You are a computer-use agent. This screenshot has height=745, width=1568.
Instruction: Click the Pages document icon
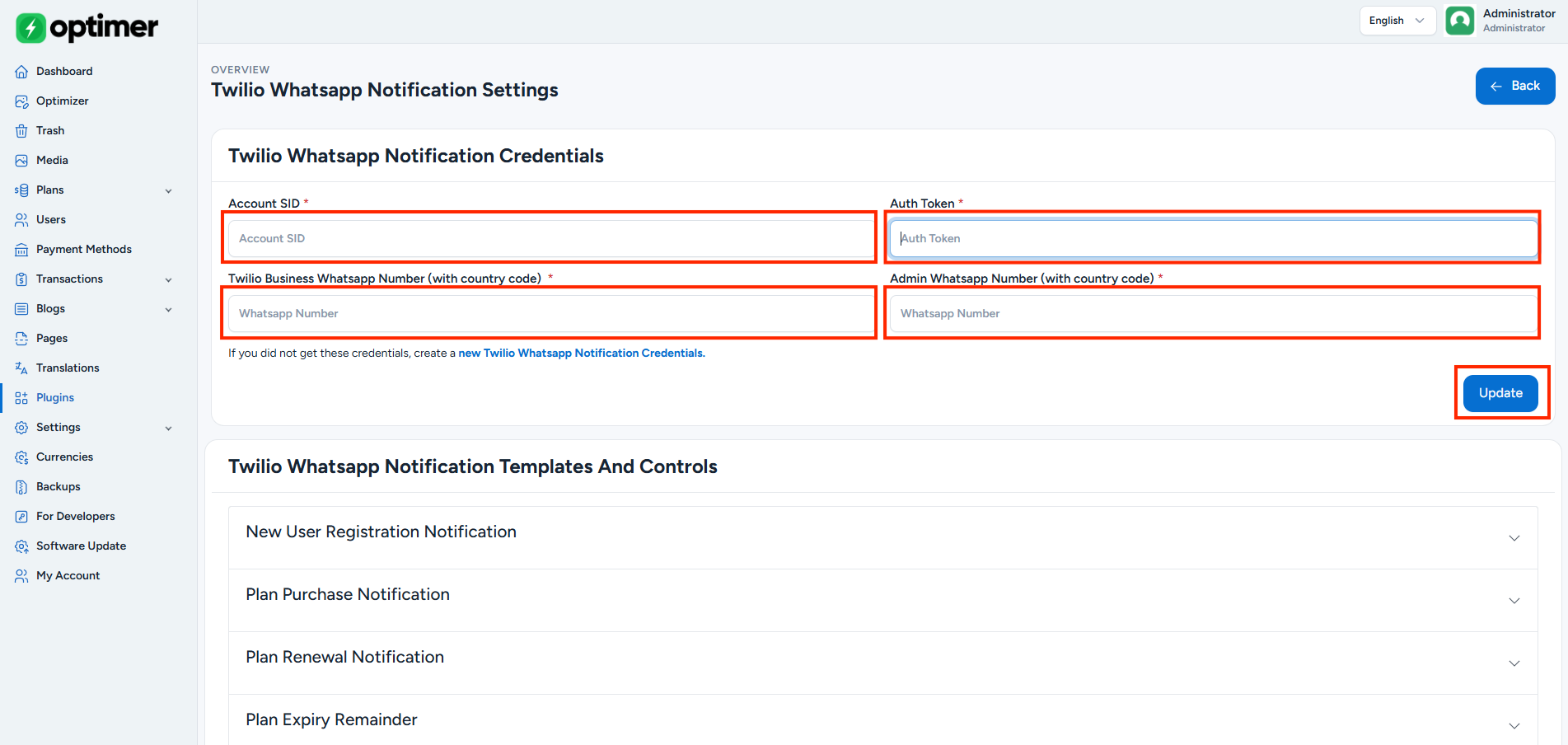21,339
